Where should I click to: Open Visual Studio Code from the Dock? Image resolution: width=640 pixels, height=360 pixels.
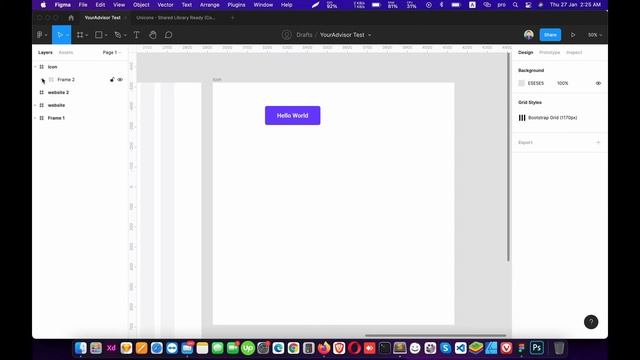pos(460,348)
